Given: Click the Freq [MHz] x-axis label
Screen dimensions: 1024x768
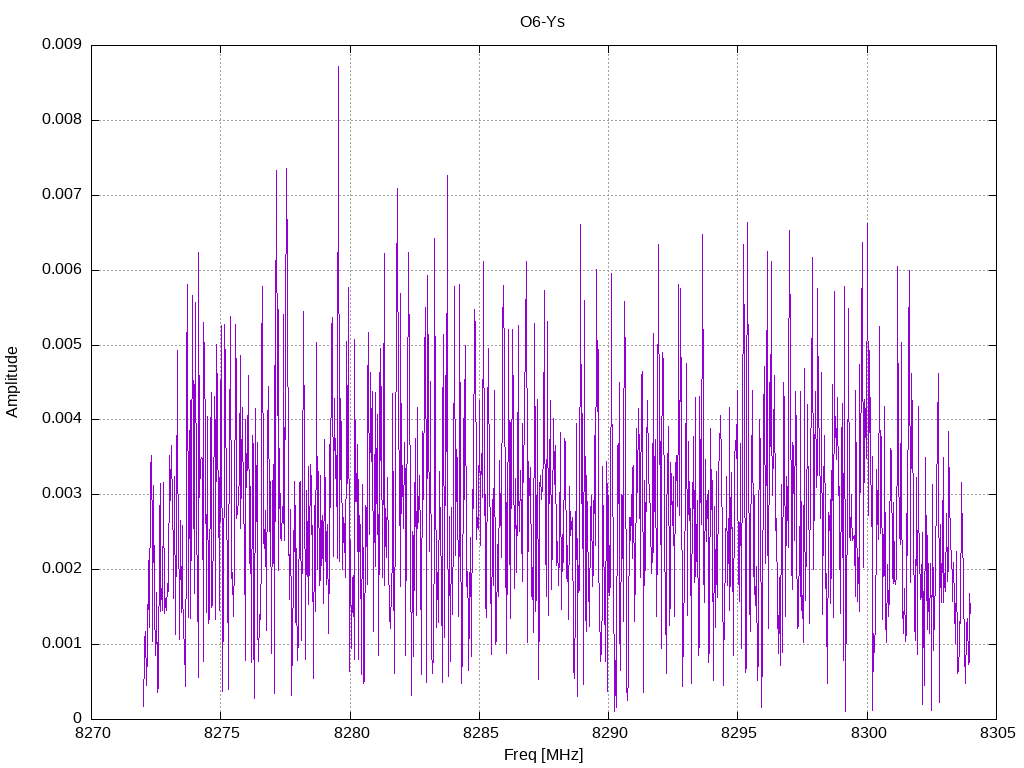Looking at the screenshot, I should [543, 755].
